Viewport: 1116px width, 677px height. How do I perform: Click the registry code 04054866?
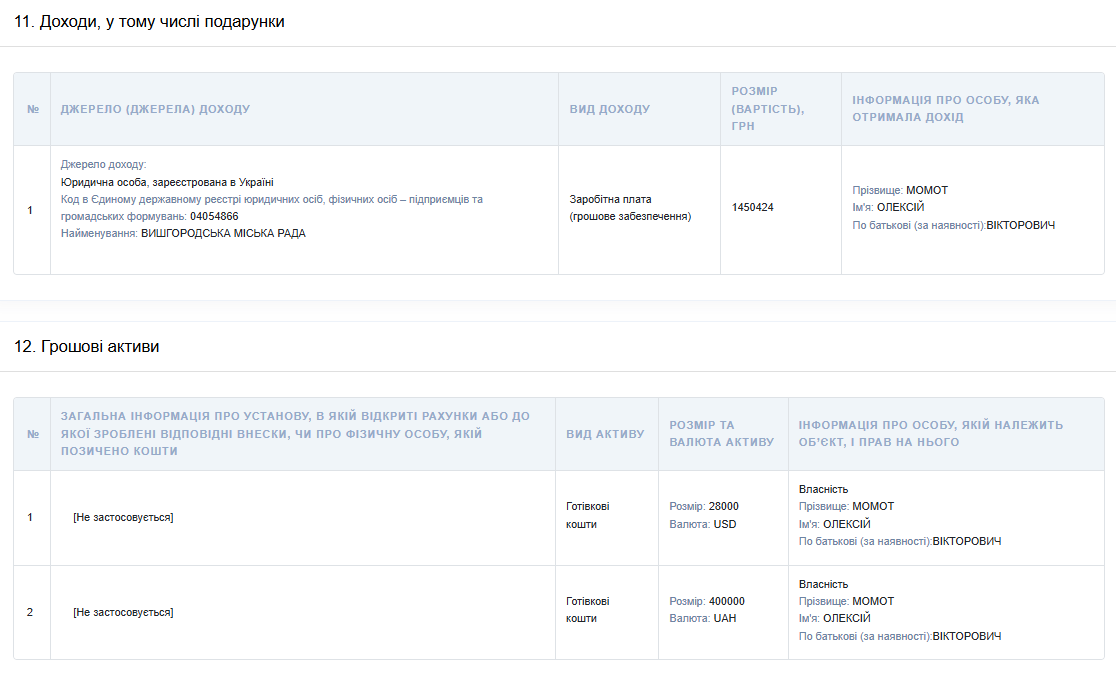214,216
